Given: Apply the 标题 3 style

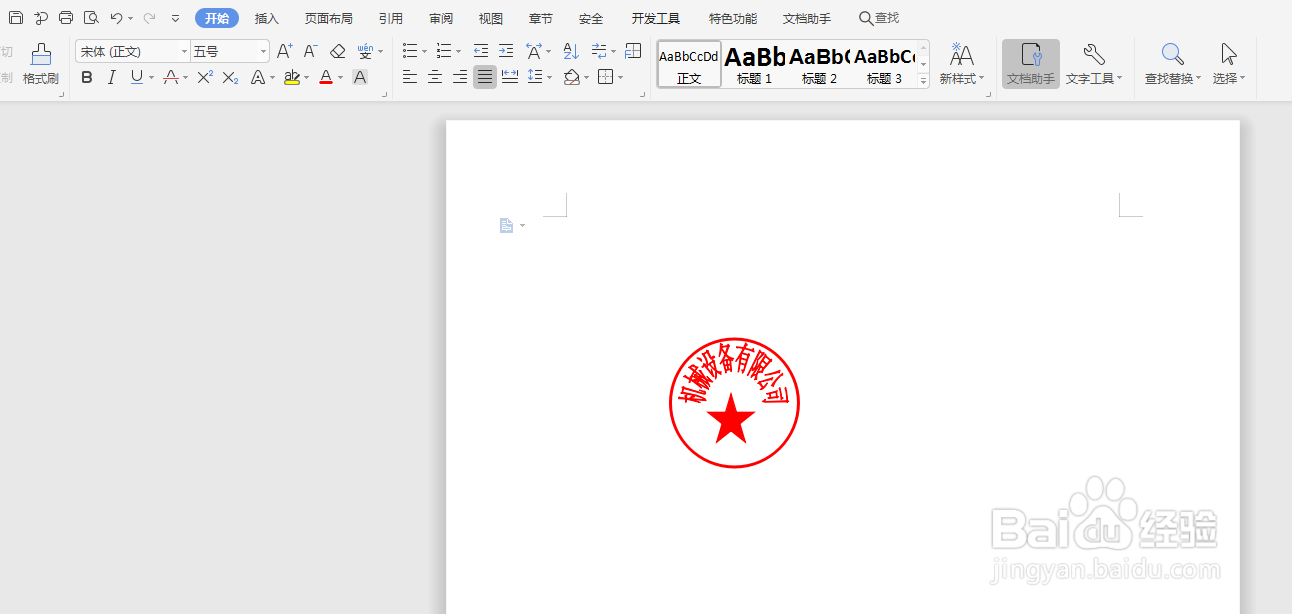Looking at the screenshot, I should (884, 64).
